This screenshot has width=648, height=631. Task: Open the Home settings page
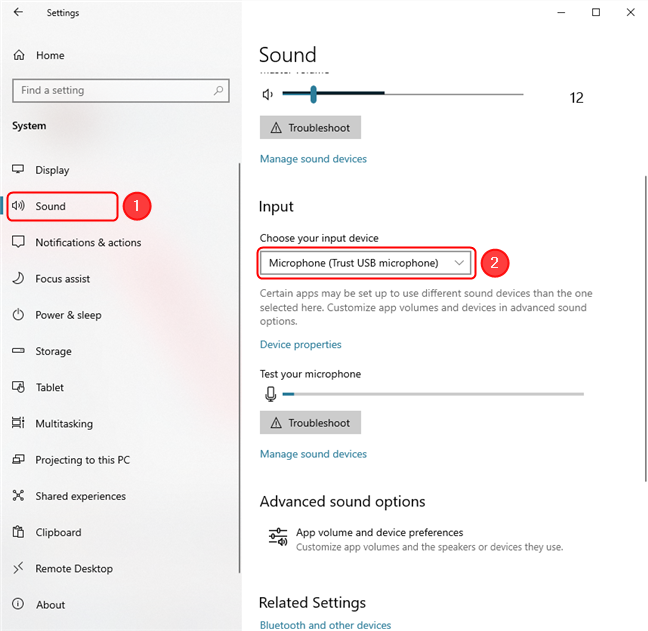50,55
